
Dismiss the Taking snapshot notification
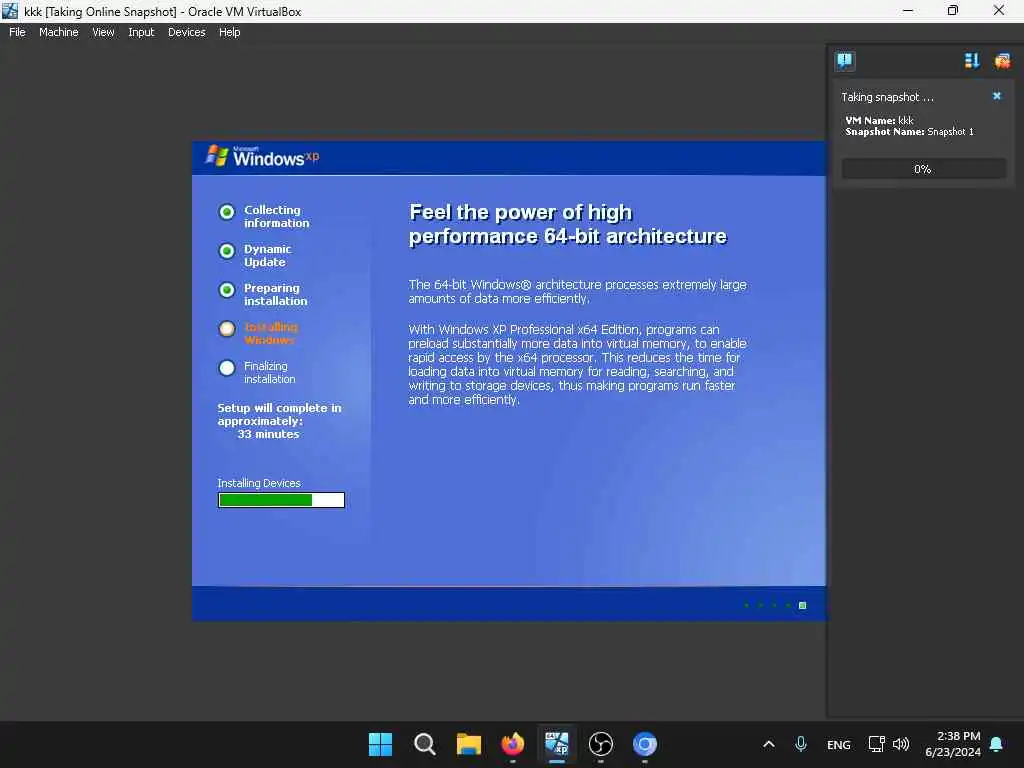997,96
